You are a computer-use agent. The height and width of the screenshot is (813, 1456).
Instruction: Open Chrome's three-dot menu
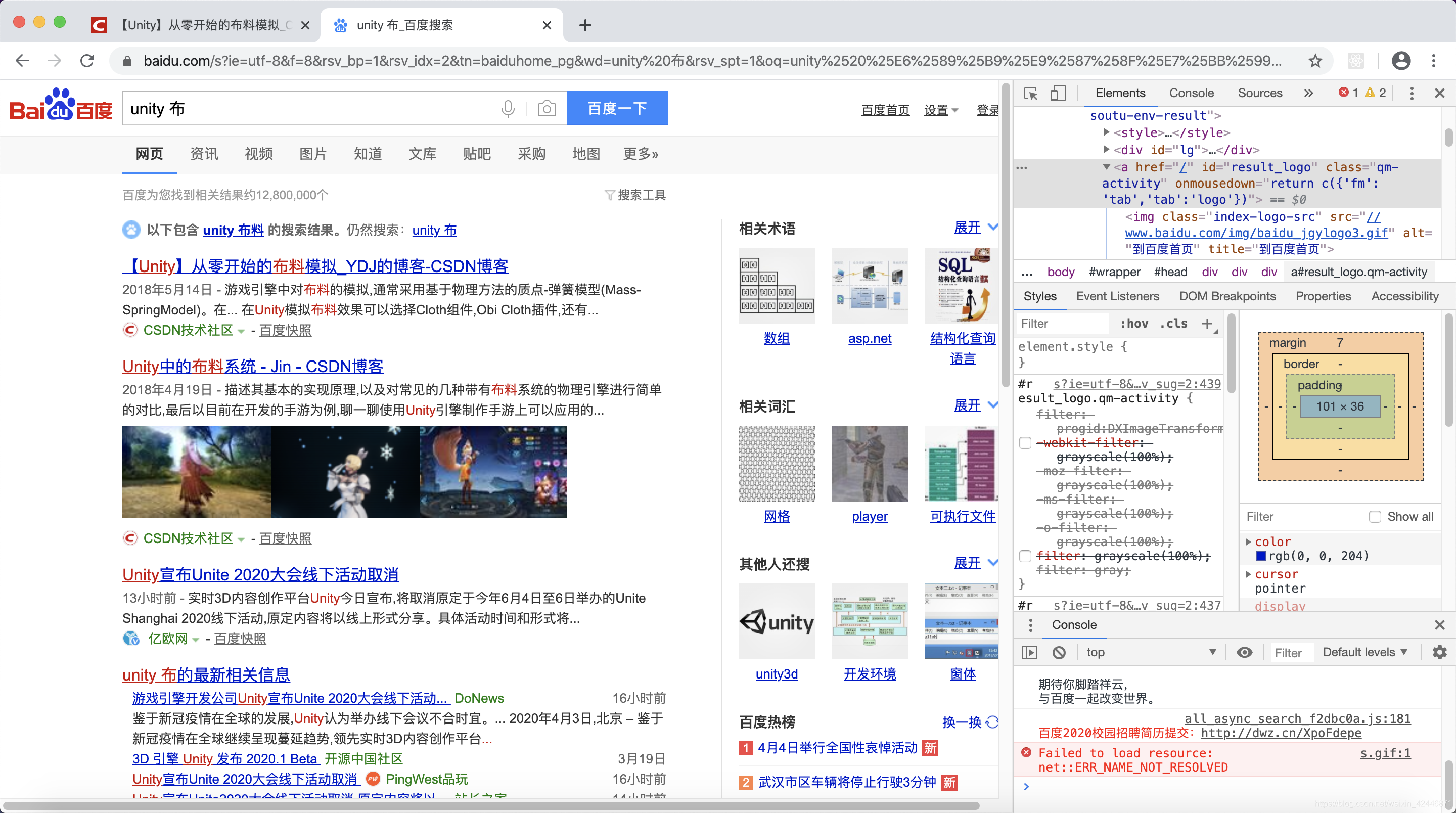coord(1433,61)
